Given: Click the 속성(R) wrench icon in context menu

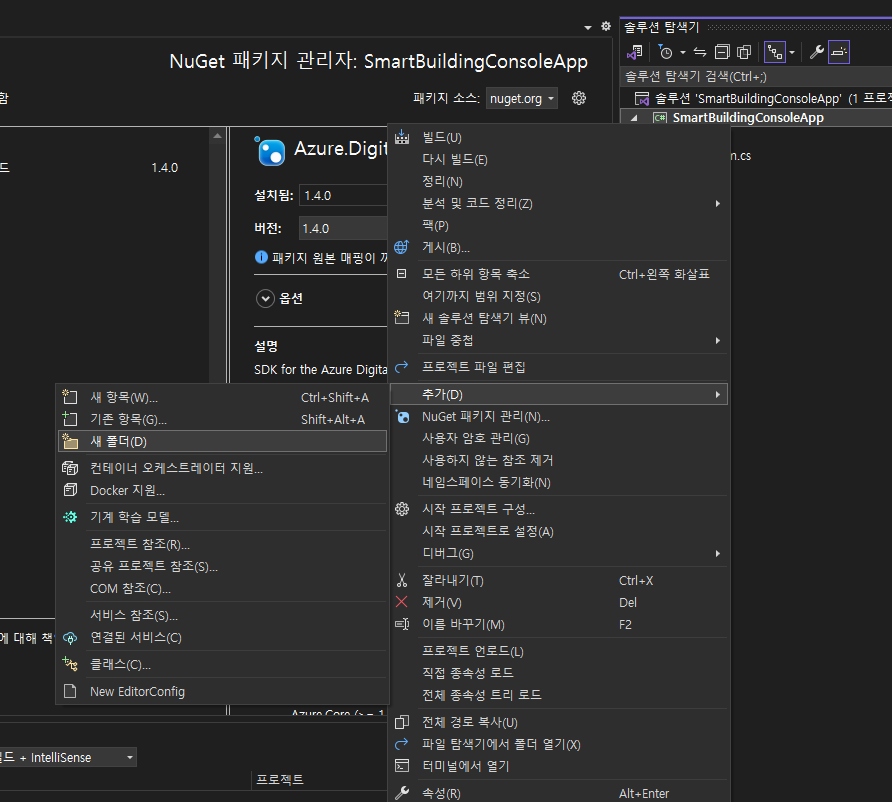Looking at the screenshot, I should (x=402, y=793).
